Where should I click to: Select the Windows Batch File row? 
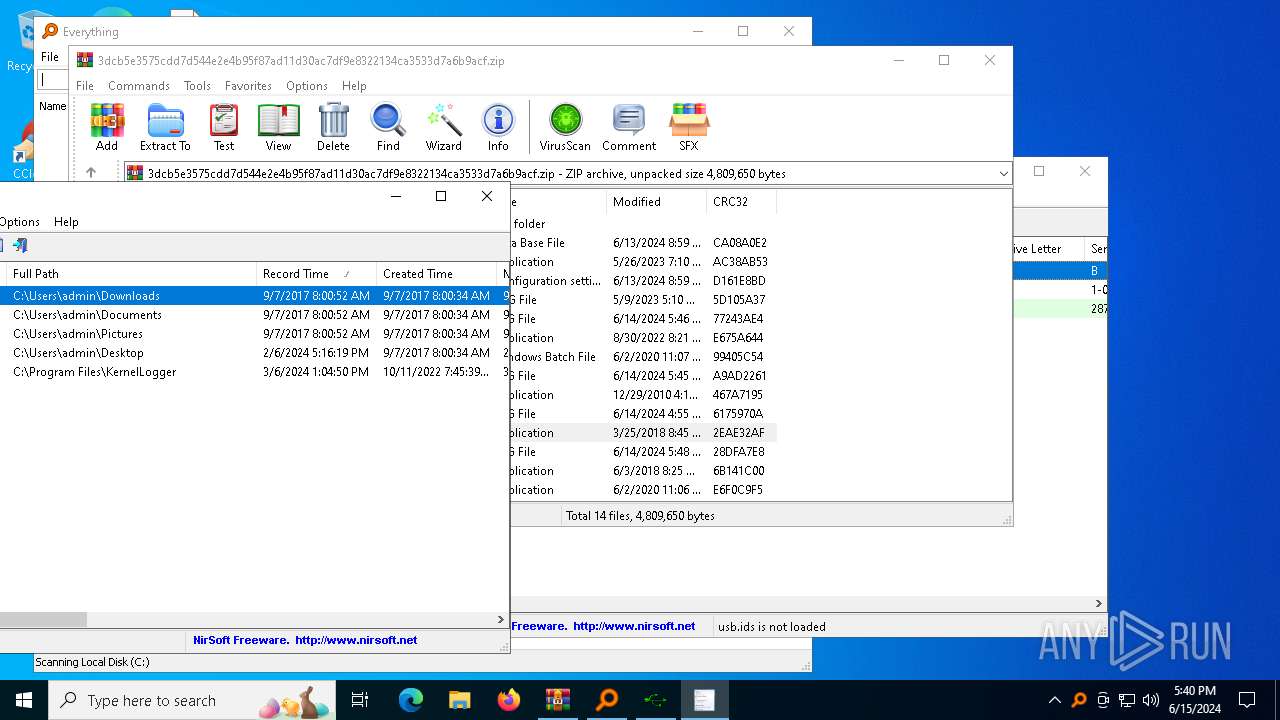pyautogui.click(x=643, y=357)
